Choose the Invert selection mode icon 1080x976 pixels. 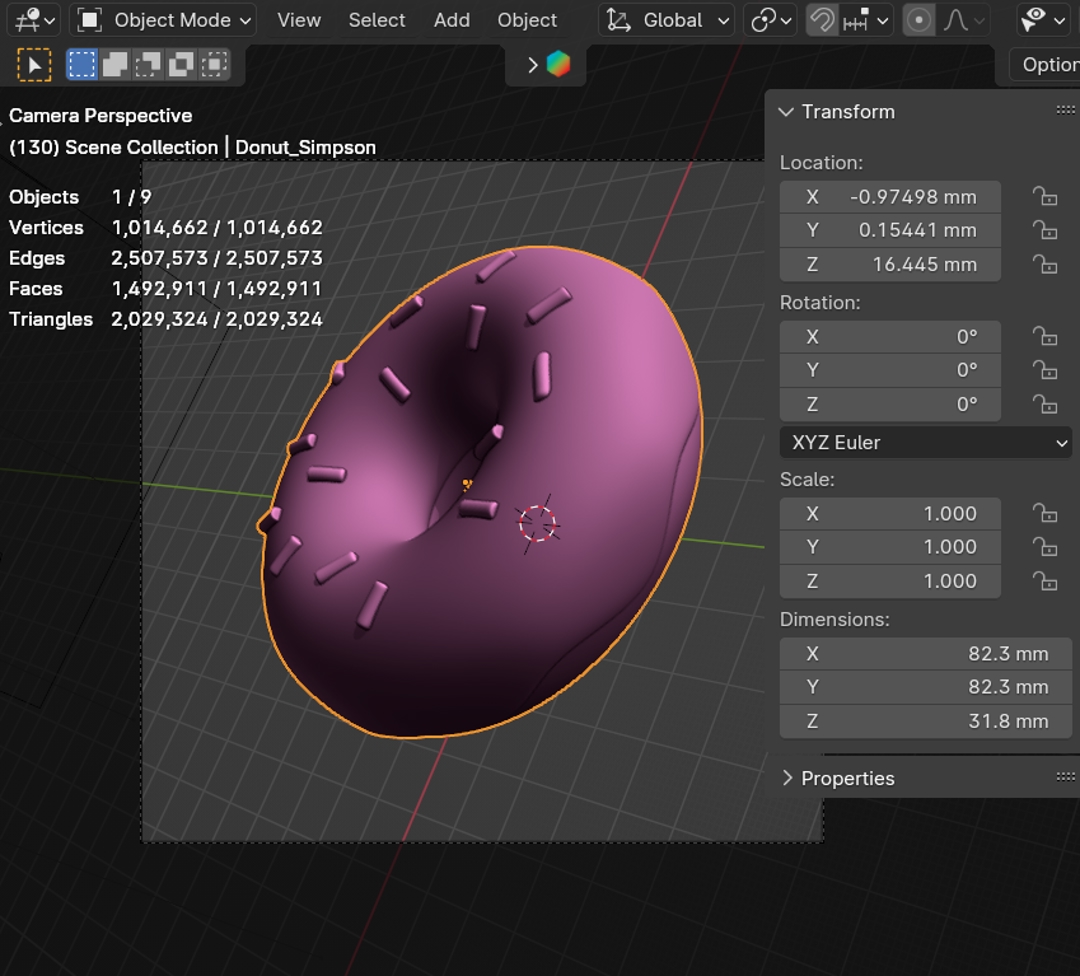[181, 66]
